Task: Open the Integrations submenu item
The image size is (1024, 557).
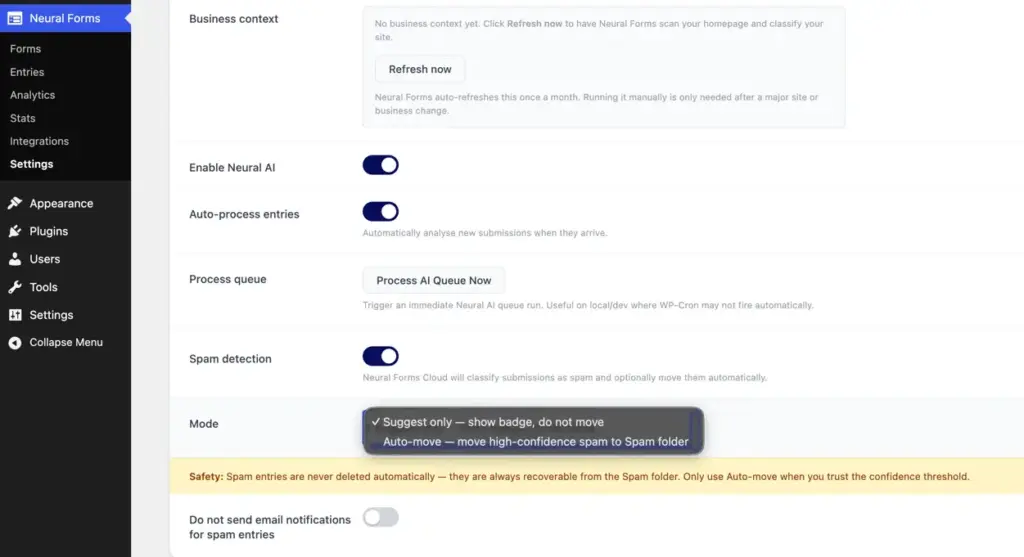Action: click(x=39, y=141)
